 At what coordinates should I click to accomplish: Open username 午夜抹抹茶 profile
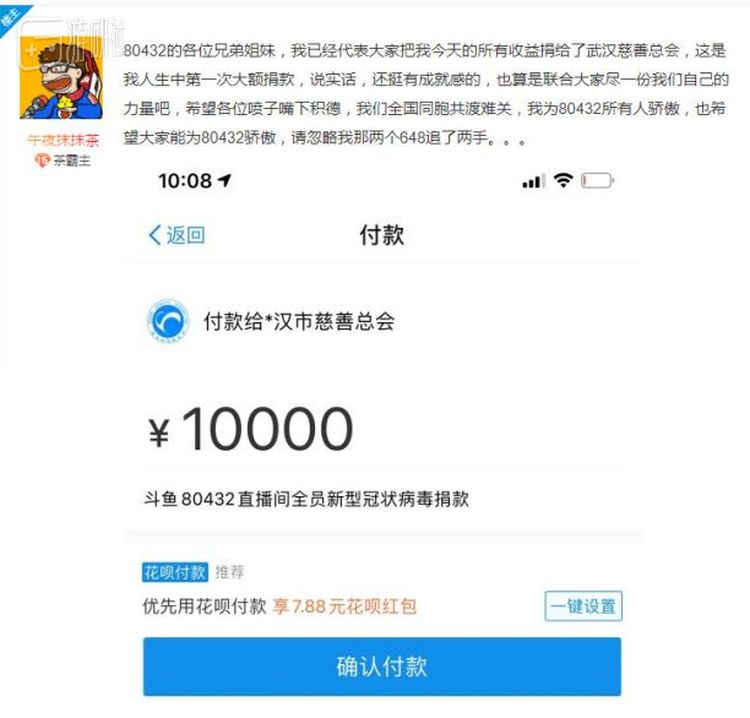63,140
